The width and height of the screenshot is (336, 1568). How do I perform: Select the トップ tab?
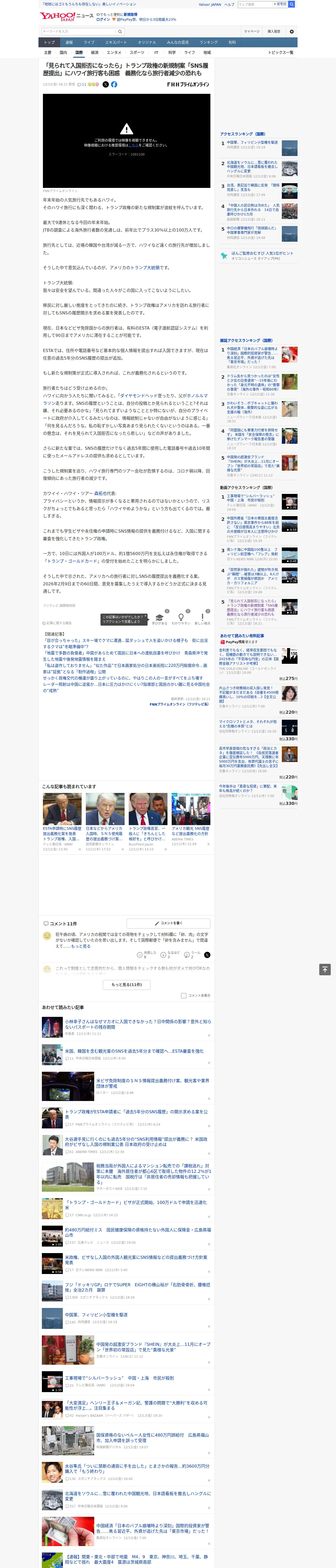click(x=49, y=43)
